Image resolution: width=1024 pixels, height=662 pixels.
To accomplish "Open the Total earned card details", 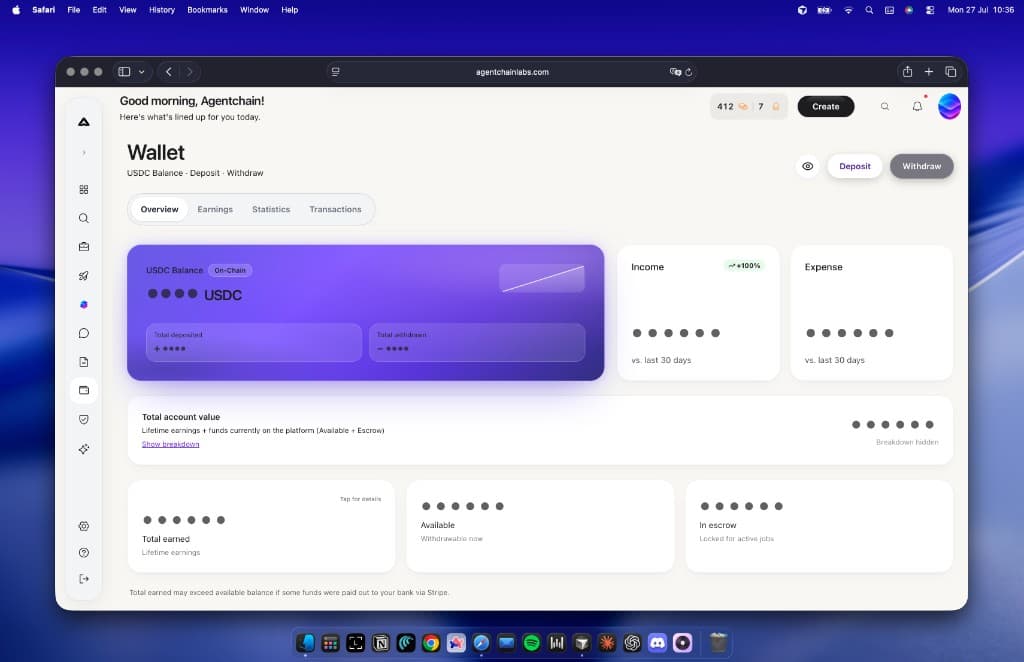I will [261, 526].
